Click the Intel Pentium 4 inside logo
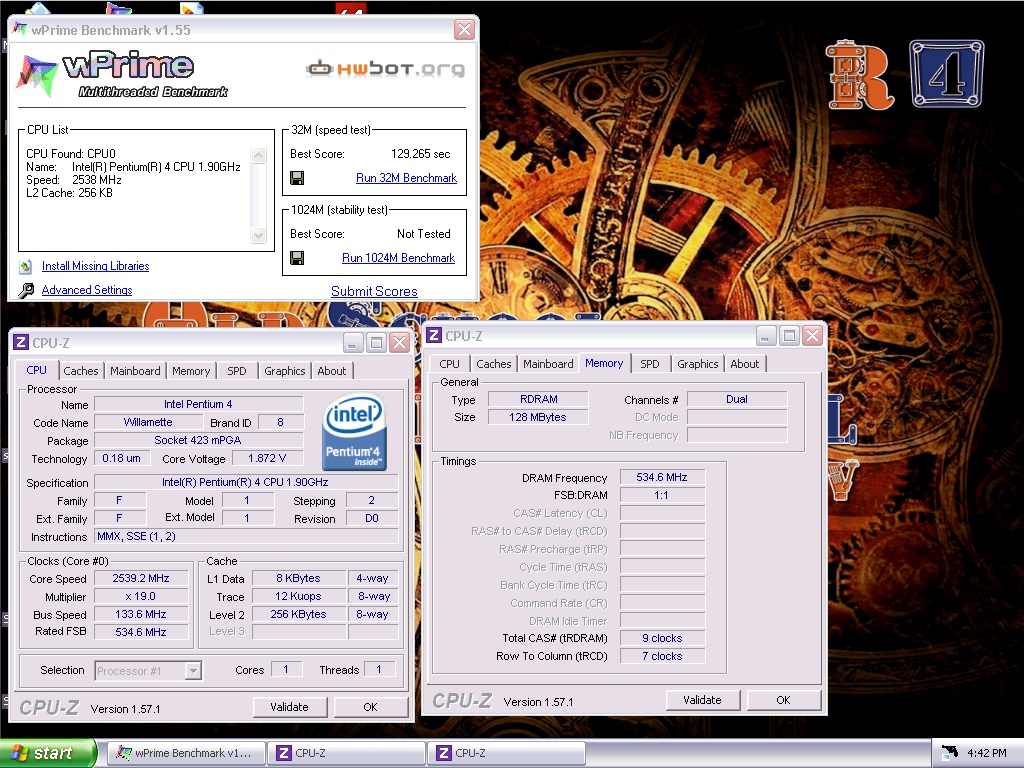 [x=354, y=432]
